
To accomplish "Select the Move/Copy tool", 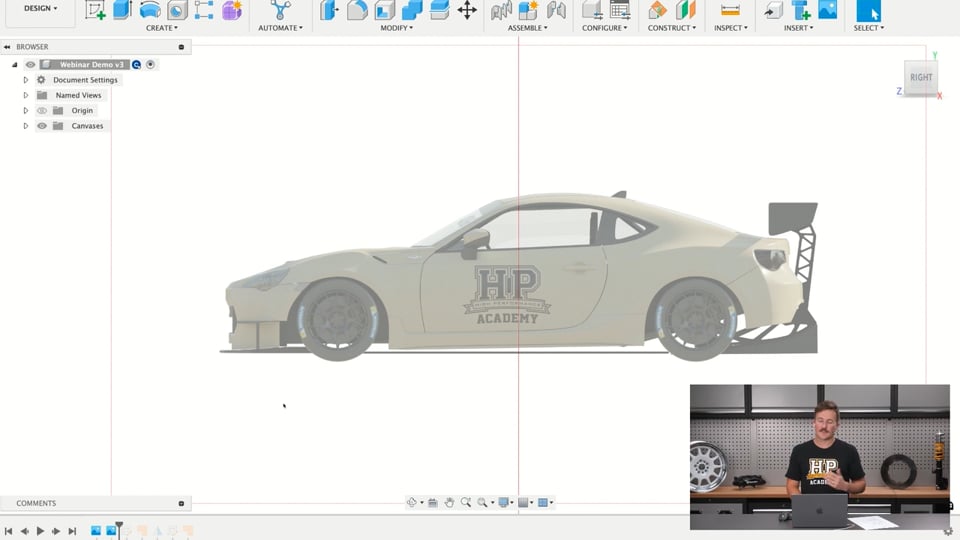I will pyautogui.click(x=467, y=10).
